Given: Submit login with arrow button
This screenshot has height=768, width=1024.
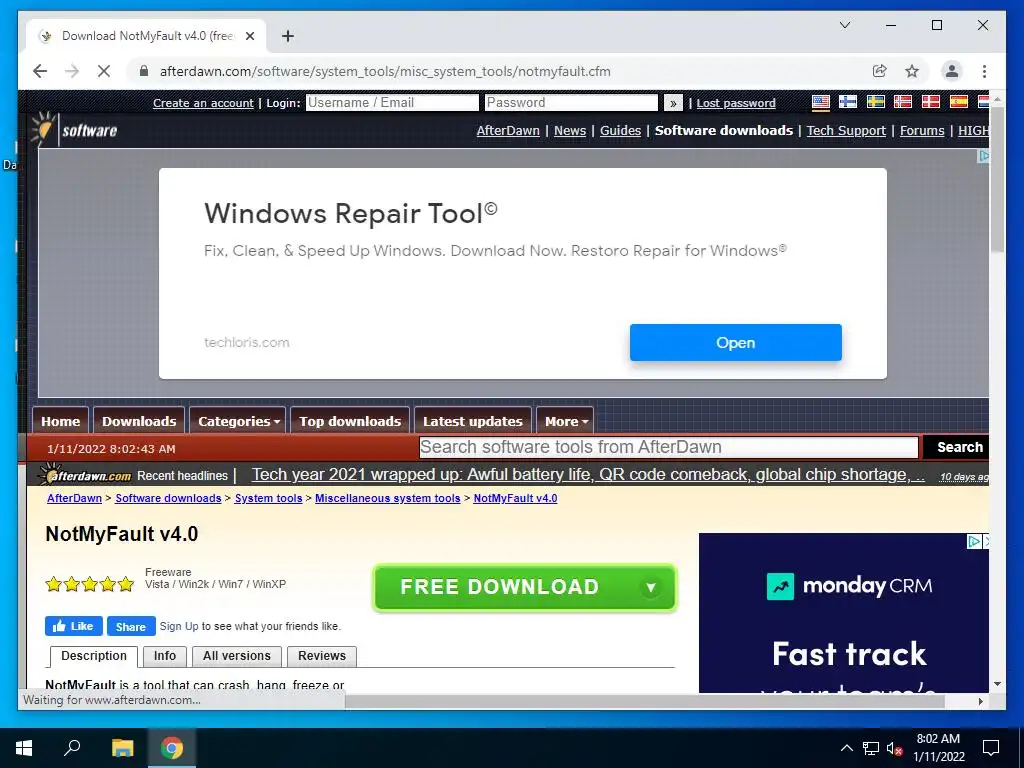Looking at the screenshot, I should 673,103.
